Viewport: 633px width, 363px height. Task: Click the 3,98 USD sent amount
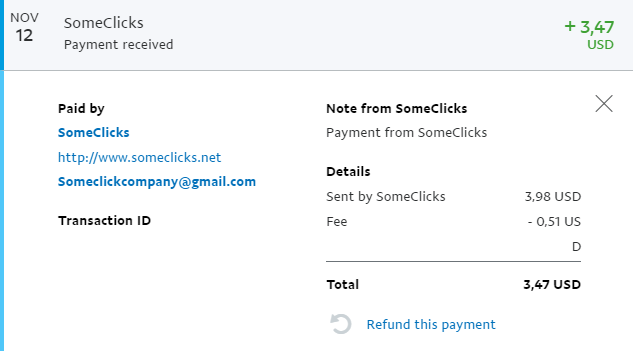553,197
